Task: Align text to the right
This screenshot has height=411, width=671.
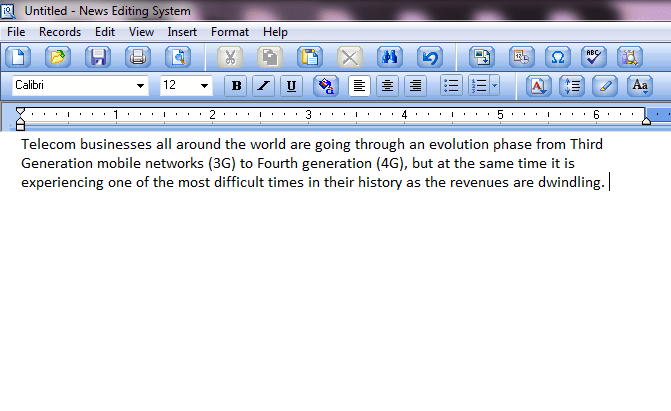Action: (x=415, y=86)
